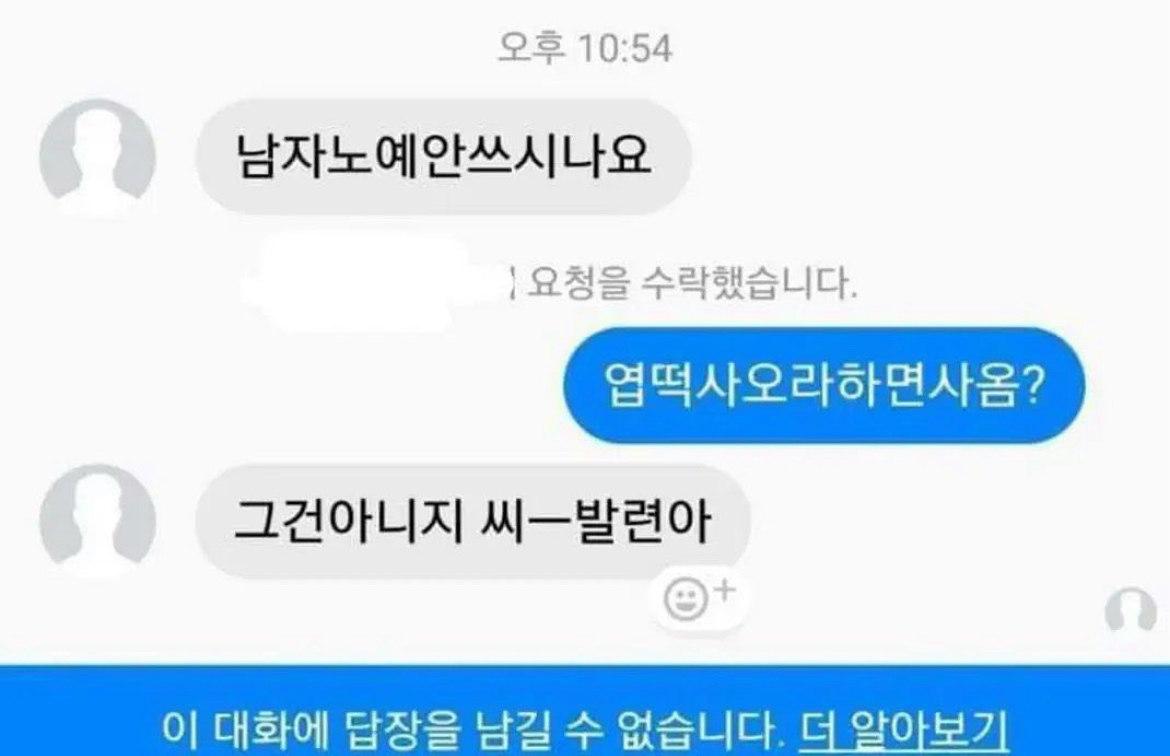Open the smiley add-reaction icon
Image resolution: width=1170 pixels, height=756 pixels.
685,599
